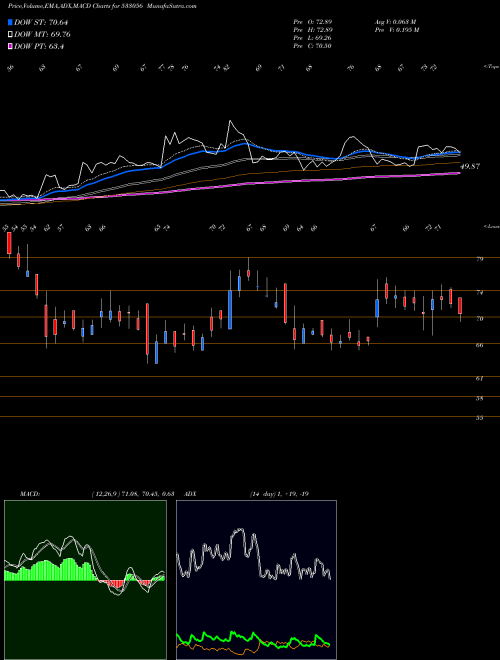Viewport: 500px width, 660px height.
Task: Click the blue DOW ST legend swatch
Action: coord(11,22)
